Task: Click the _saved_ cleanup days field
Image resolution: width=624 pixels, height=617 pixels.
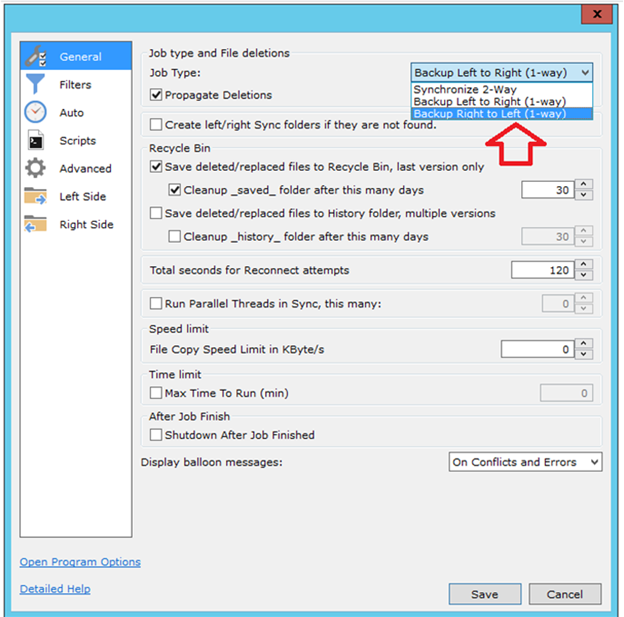Action: coord(548,190)
